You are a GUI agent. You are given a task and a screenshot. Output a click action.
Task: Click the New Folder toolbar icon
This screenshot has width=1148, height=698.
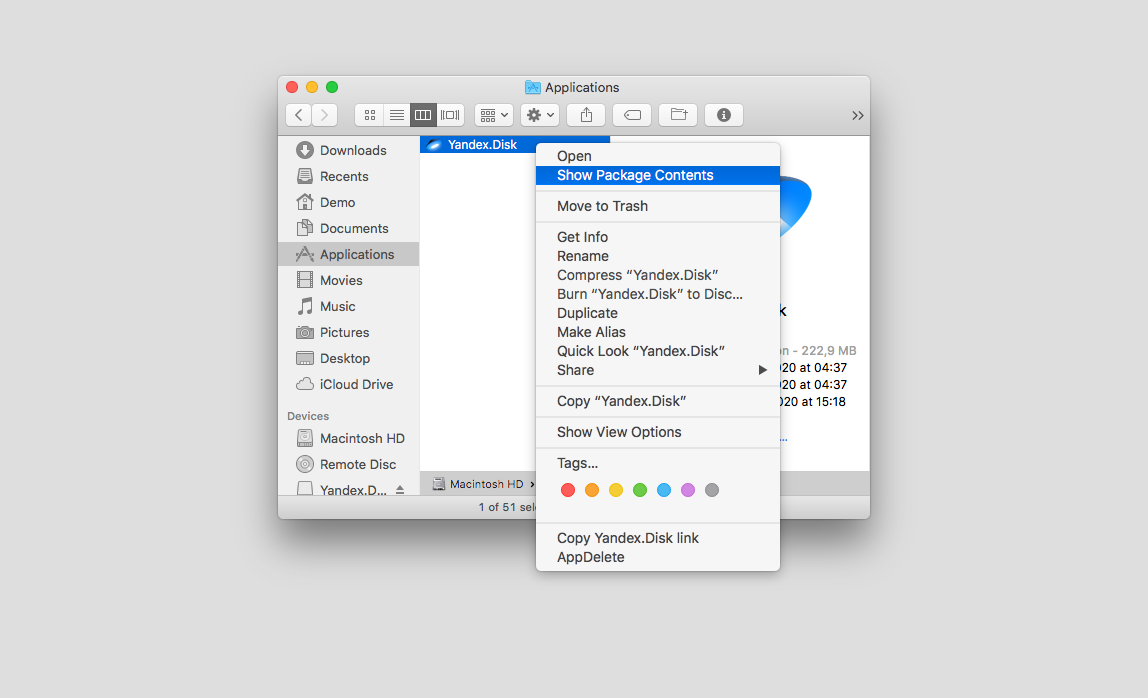[x=678, y=115]
